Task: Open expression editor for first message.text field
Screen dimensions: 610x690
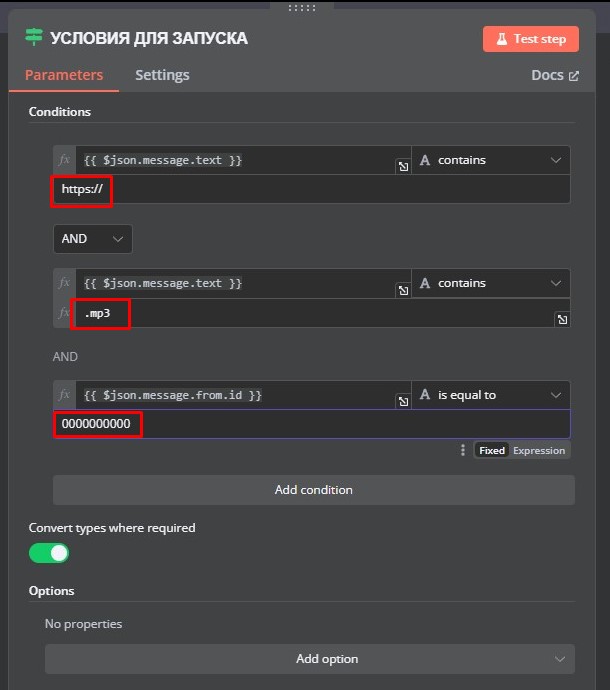Action: click(x=403, y=166)
